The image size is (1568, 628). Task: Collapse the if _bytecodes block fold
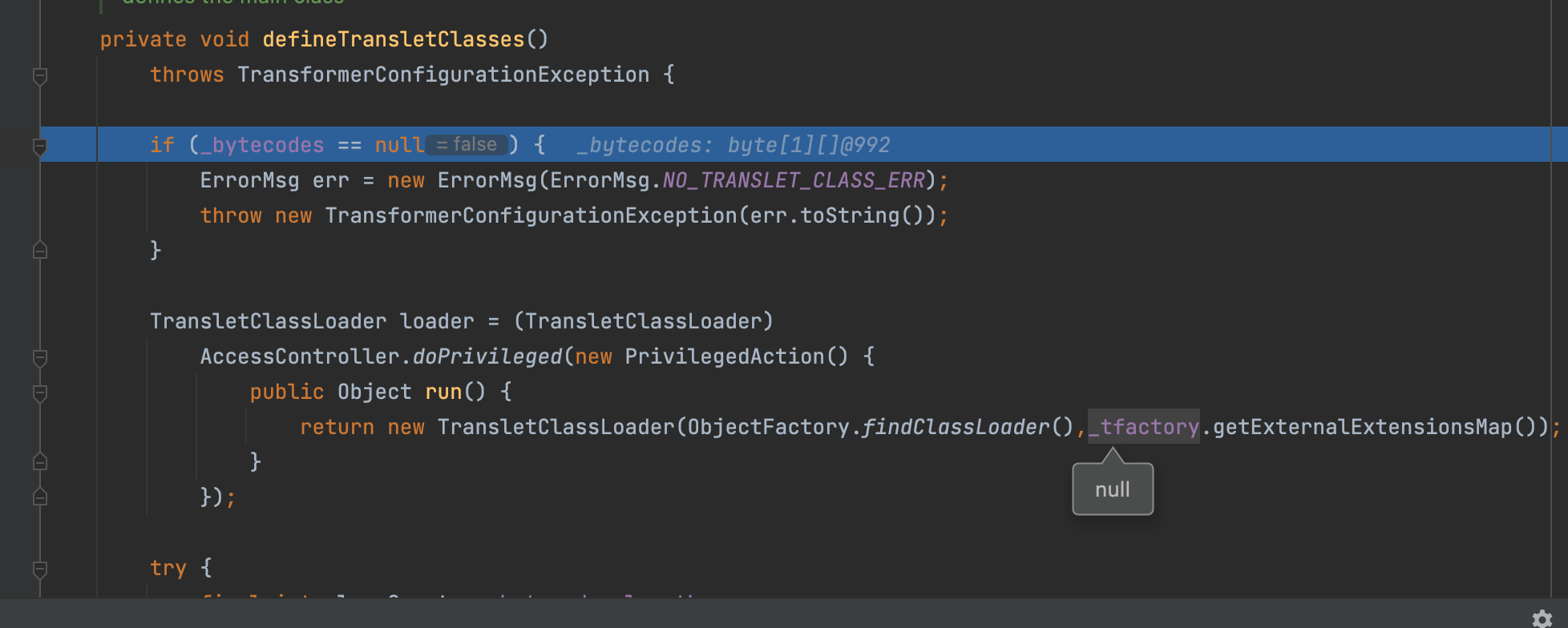[40, 146]
